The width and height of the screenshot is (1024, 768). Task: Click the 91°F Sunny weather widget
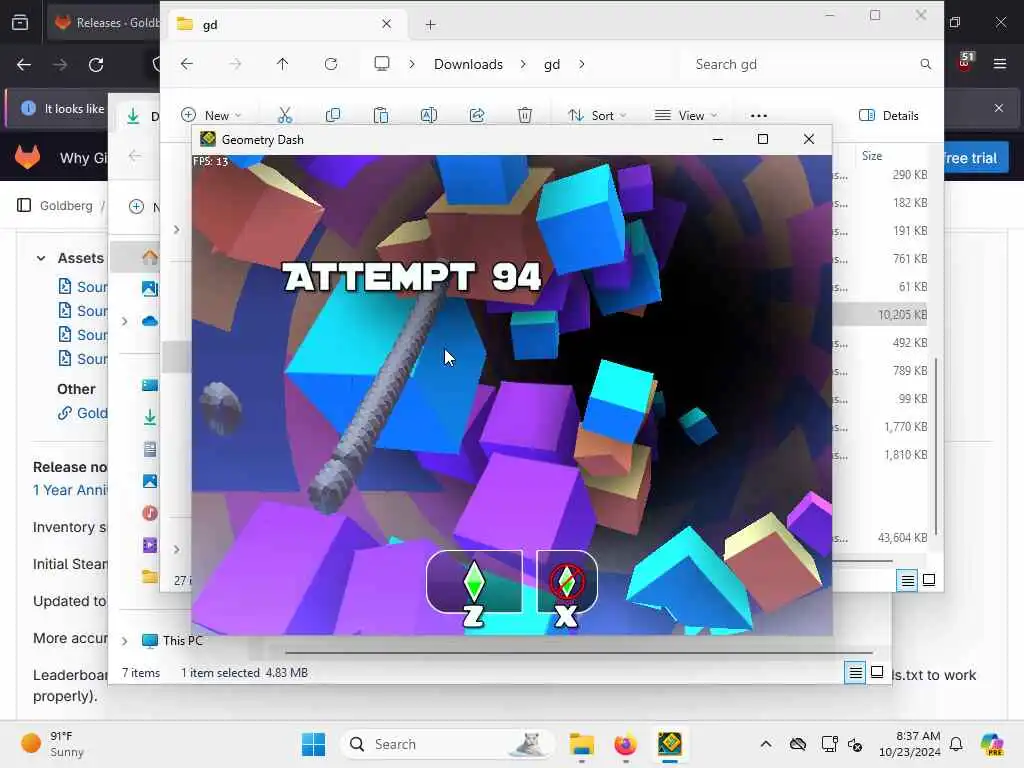click(x=52, y=744)
